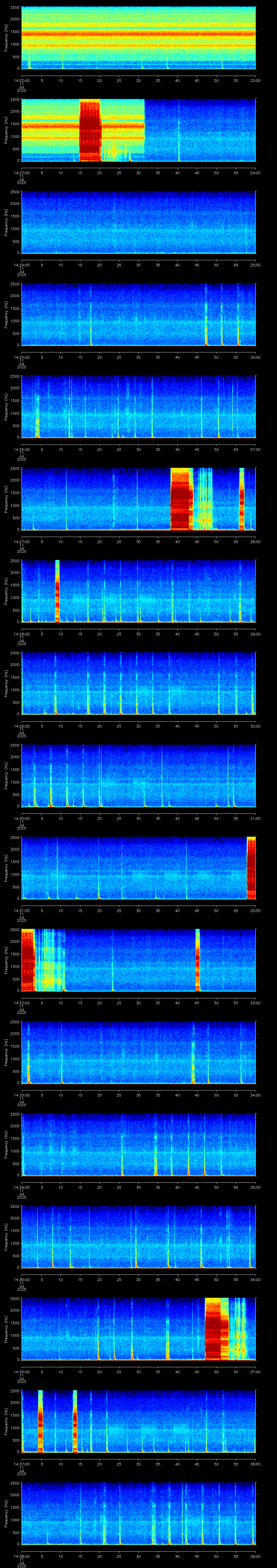This screenshot has height=1568, width=277.
Task: Select the '14:25:00' start time label
Action: point(21,357)
